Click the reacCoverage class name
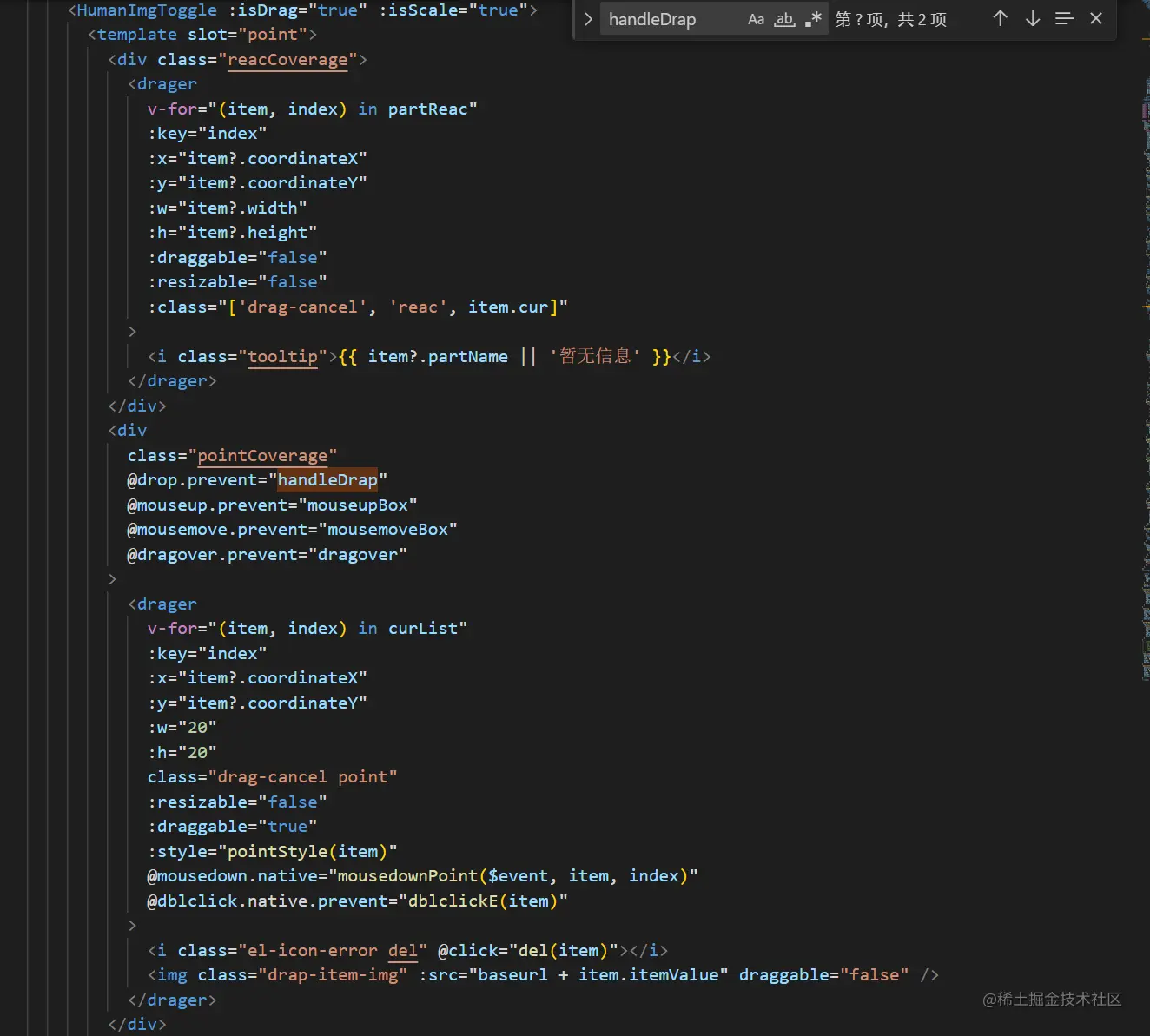 coord(287,60)
